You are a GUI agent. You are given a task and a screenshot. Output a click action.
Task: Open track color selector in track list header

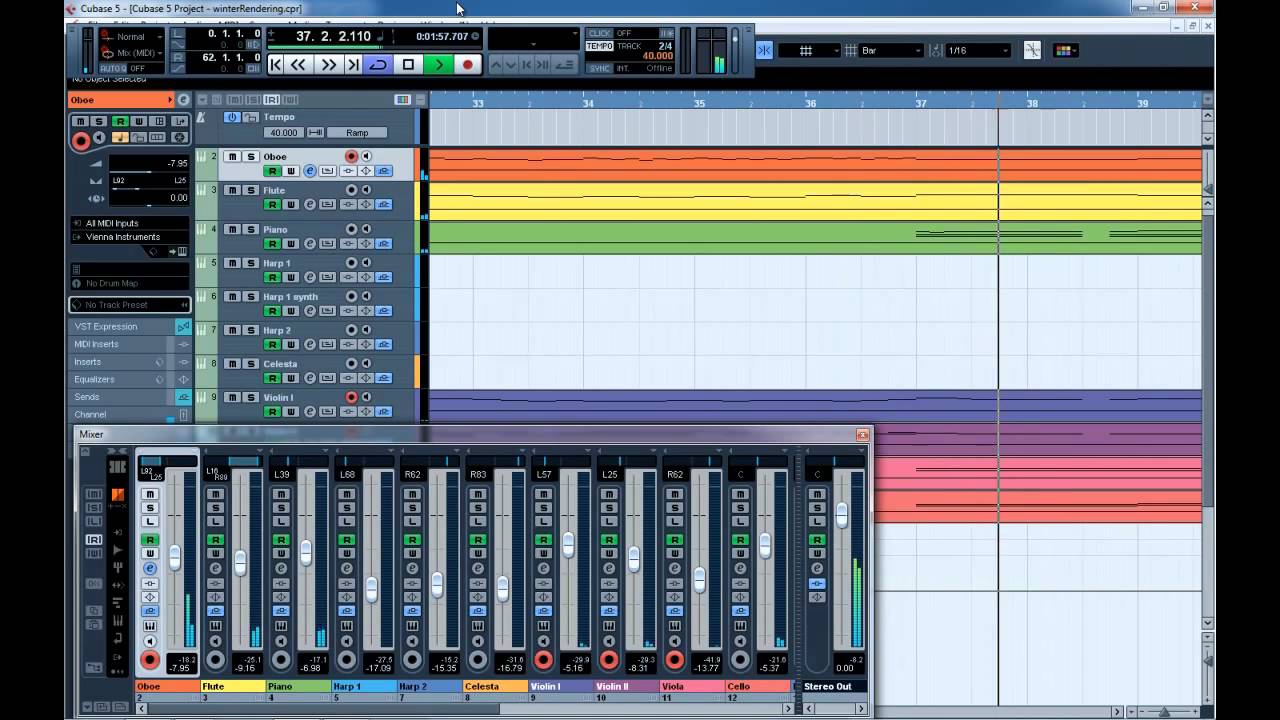[x=402, y=100]
